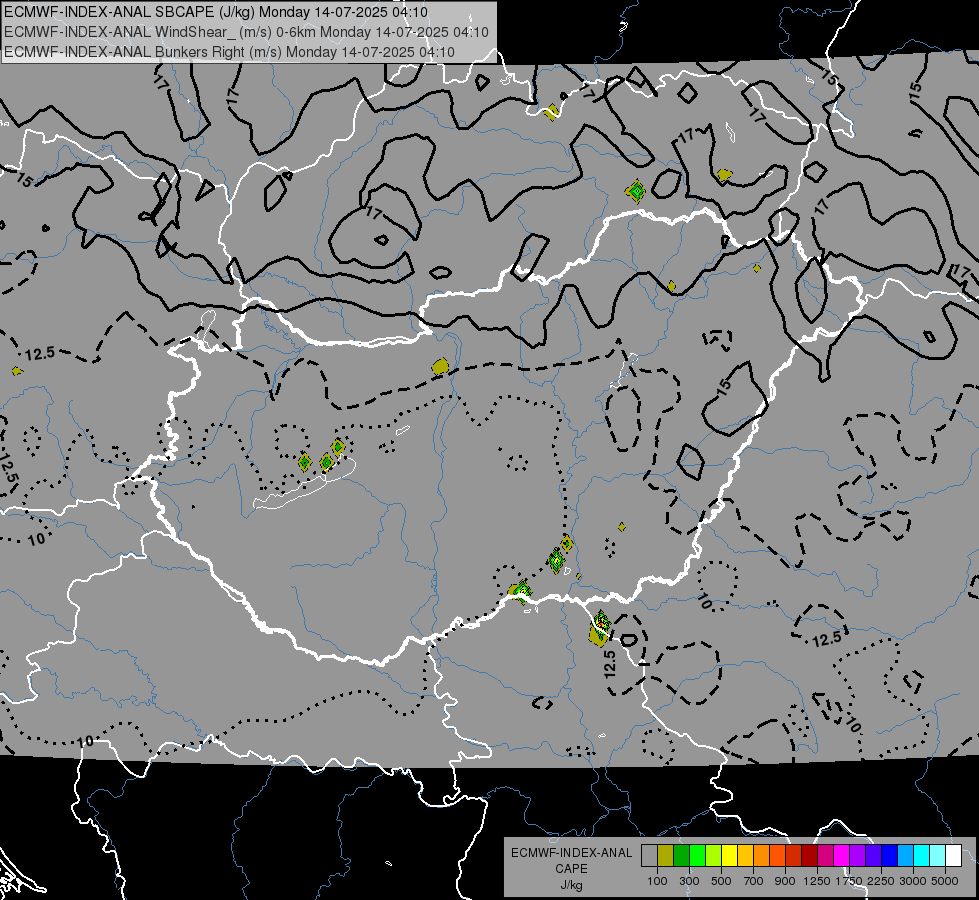Click the amber swatch above the 700 label
Screen dimensions: 979x900
coord(746,855)
